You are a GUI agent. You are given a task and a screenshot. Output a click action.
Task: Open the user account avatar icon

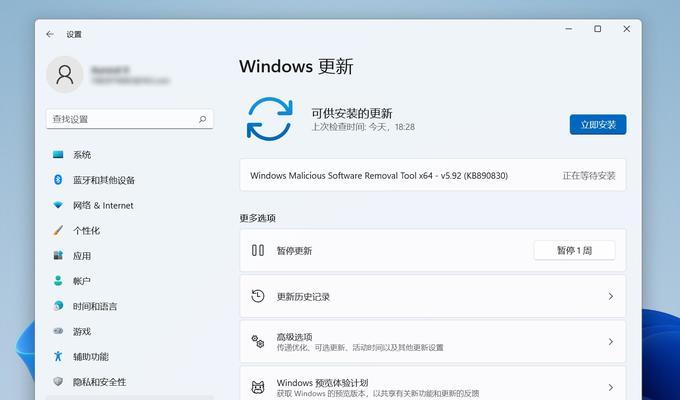[x=65, y=74]
